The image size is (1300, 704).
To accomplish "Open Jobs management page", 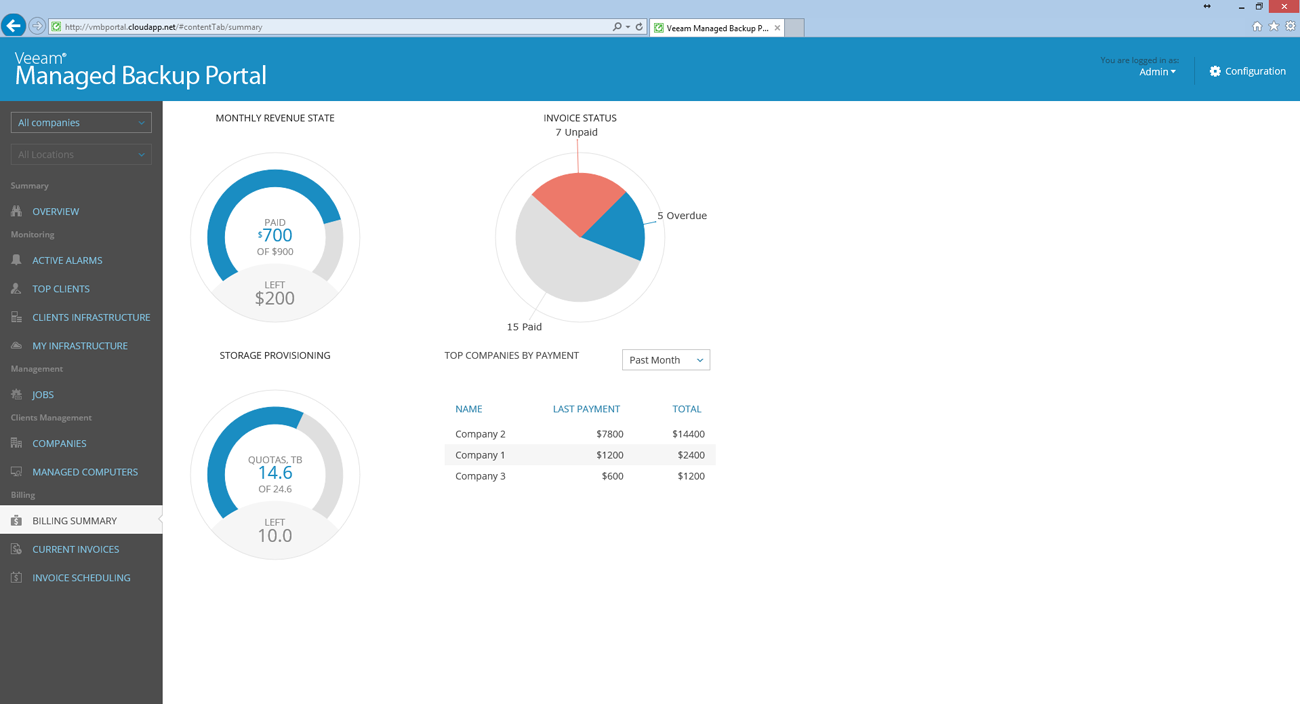I will click(x=43, y=394).
